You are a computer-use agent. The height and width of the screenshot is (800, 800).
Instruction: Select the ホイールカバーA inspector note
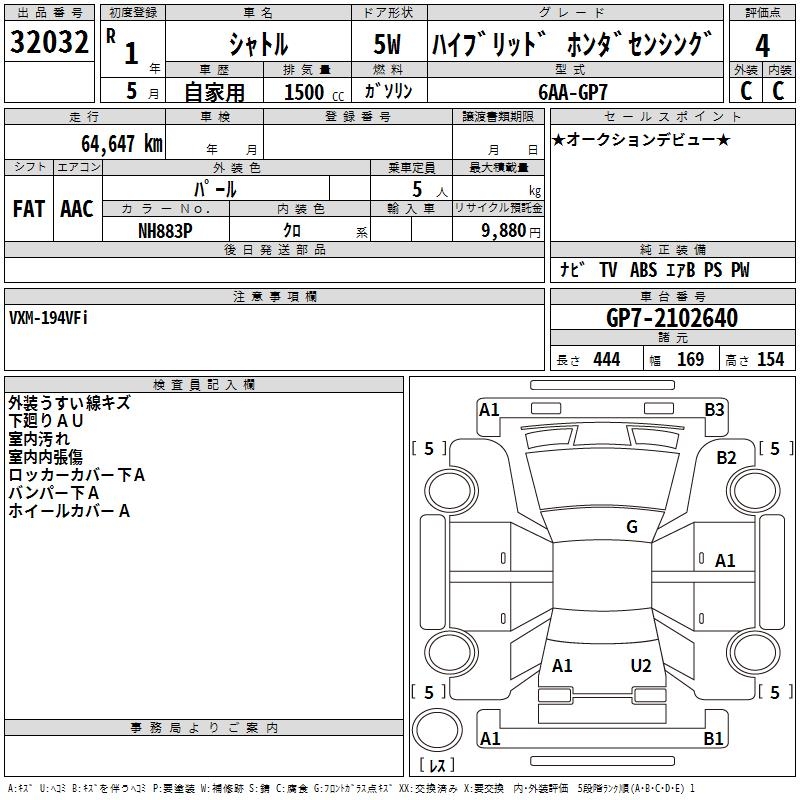[70, 511]
